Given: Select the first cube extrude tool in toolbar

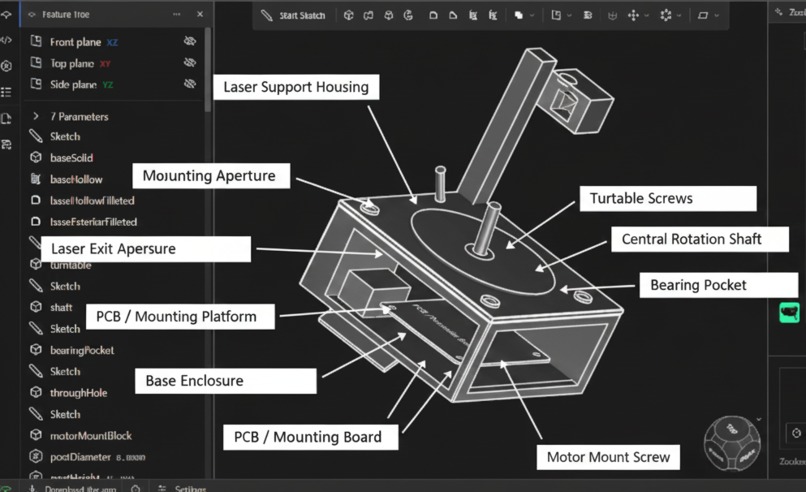Looking at the screenshot, I should (x=349, y=15).
